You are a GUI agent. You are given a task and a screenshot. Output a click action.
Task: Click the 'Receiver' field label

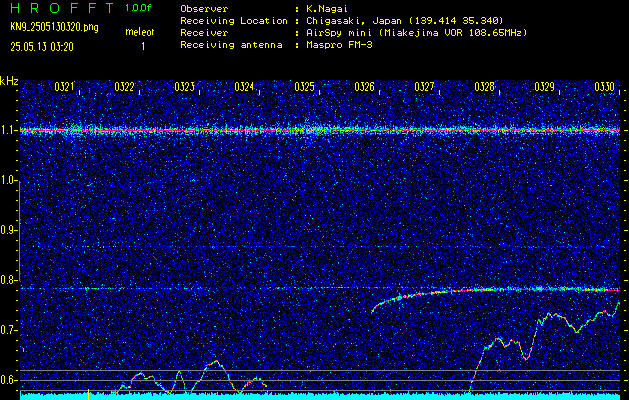click(204, 33)
